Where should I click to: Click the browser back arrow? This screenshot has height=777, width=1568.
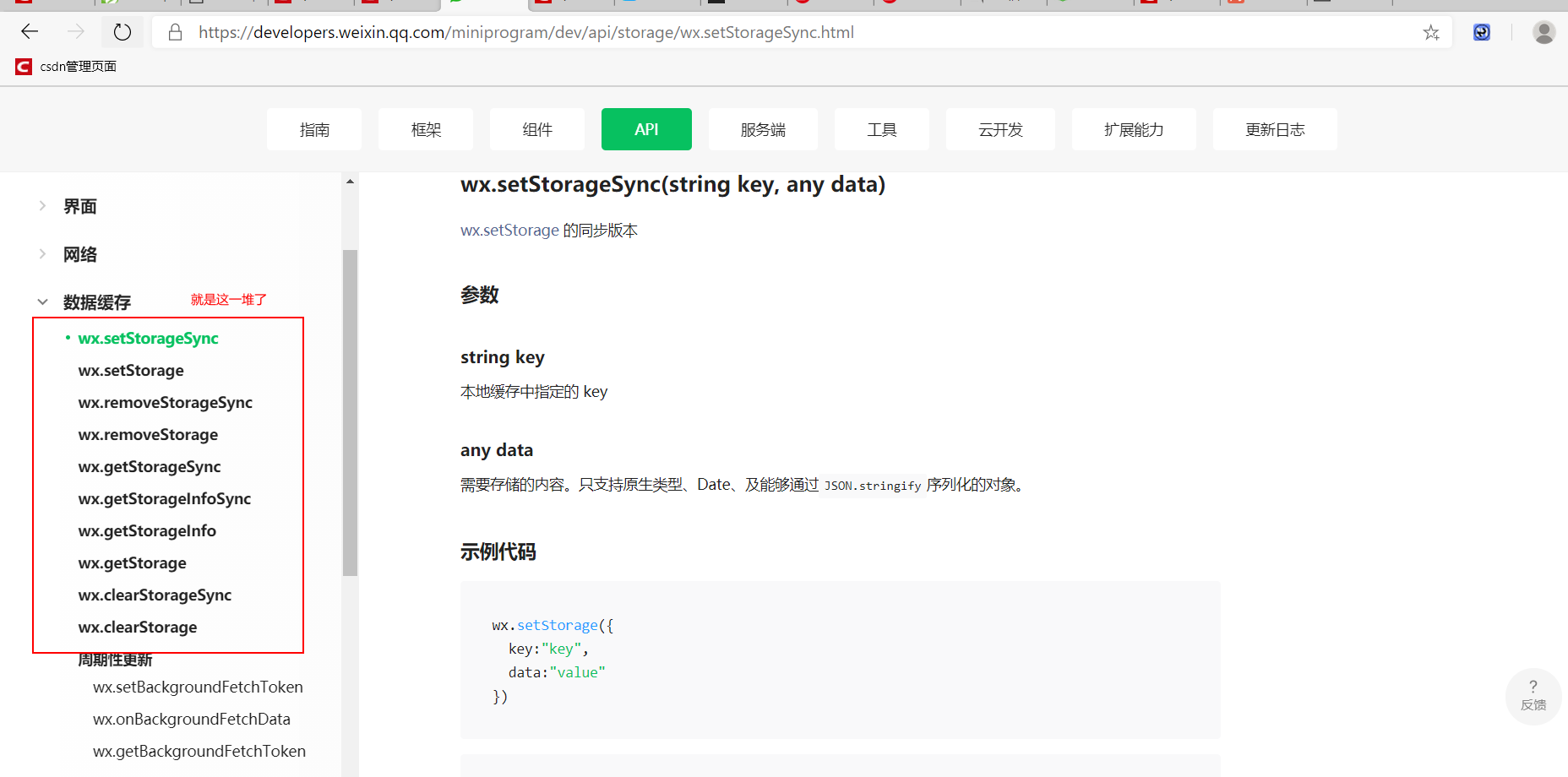pos(29,32)
